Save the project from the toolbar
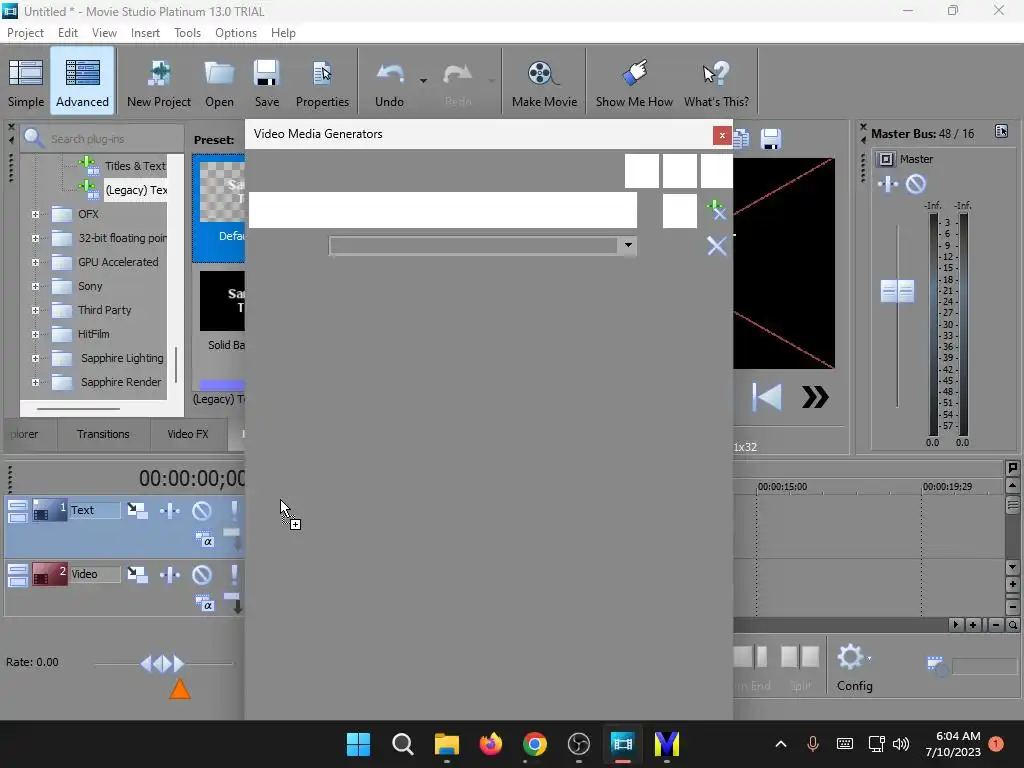Image resolution: width=1024 pixels, height=768 pixels. (x=266, y=82)
